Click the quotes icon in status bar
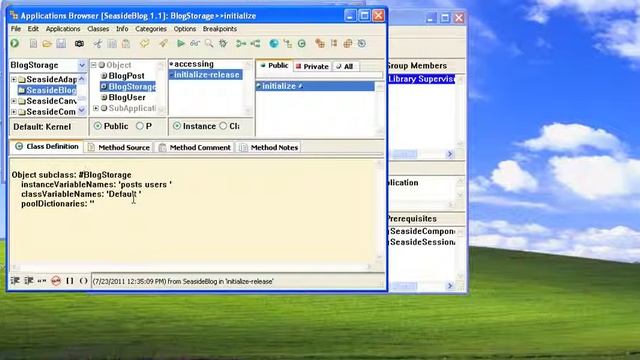This screenshot has height=360, width=640. tap(42, 281)
